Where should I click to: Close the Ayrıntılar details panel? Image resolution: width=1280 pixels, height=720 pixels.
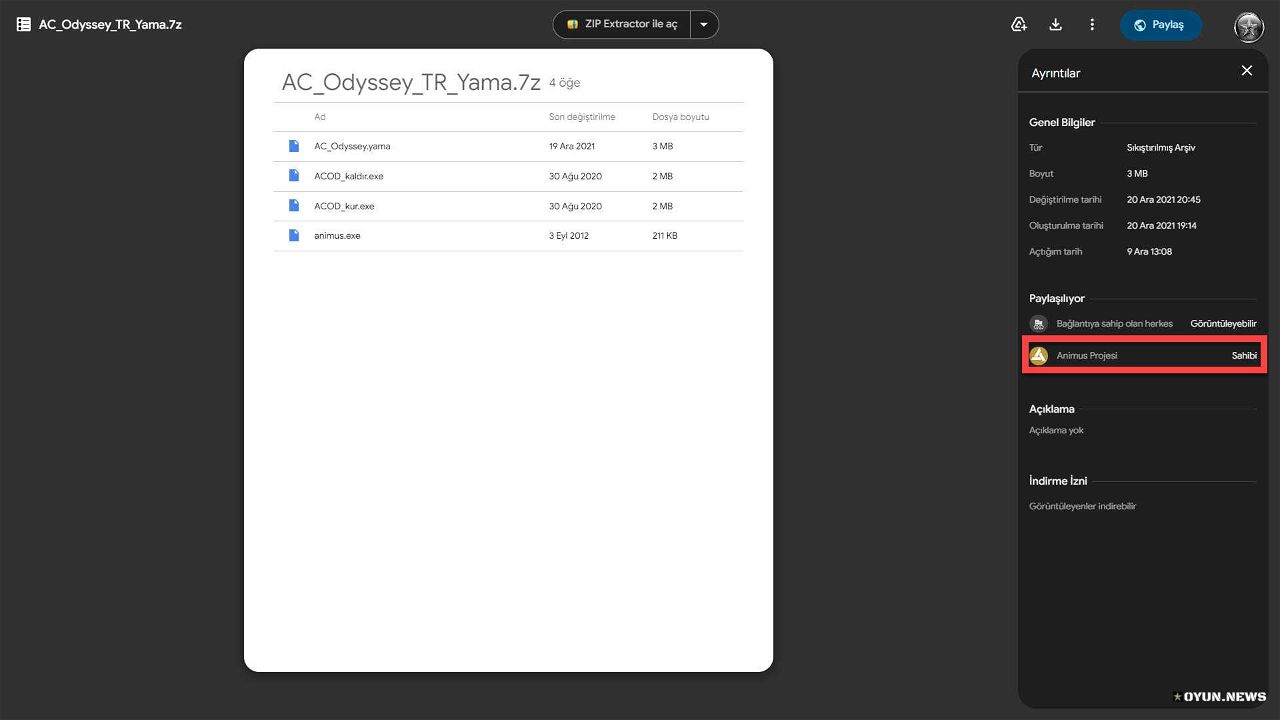coord(1247,70)
